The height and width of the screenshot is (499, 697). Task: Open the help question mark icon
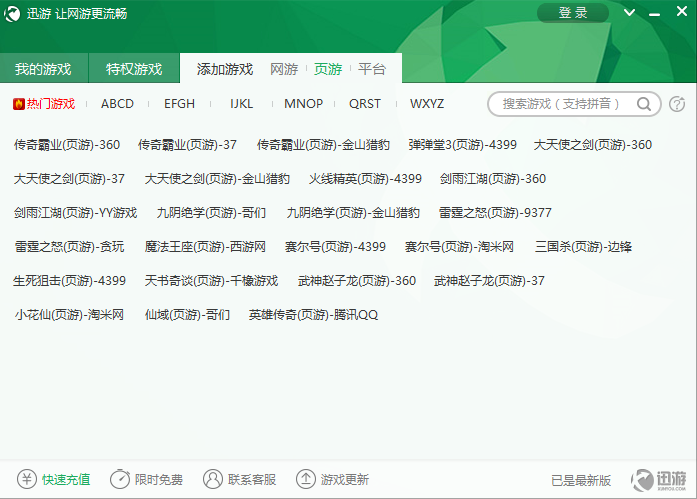[x=677, y=104]
